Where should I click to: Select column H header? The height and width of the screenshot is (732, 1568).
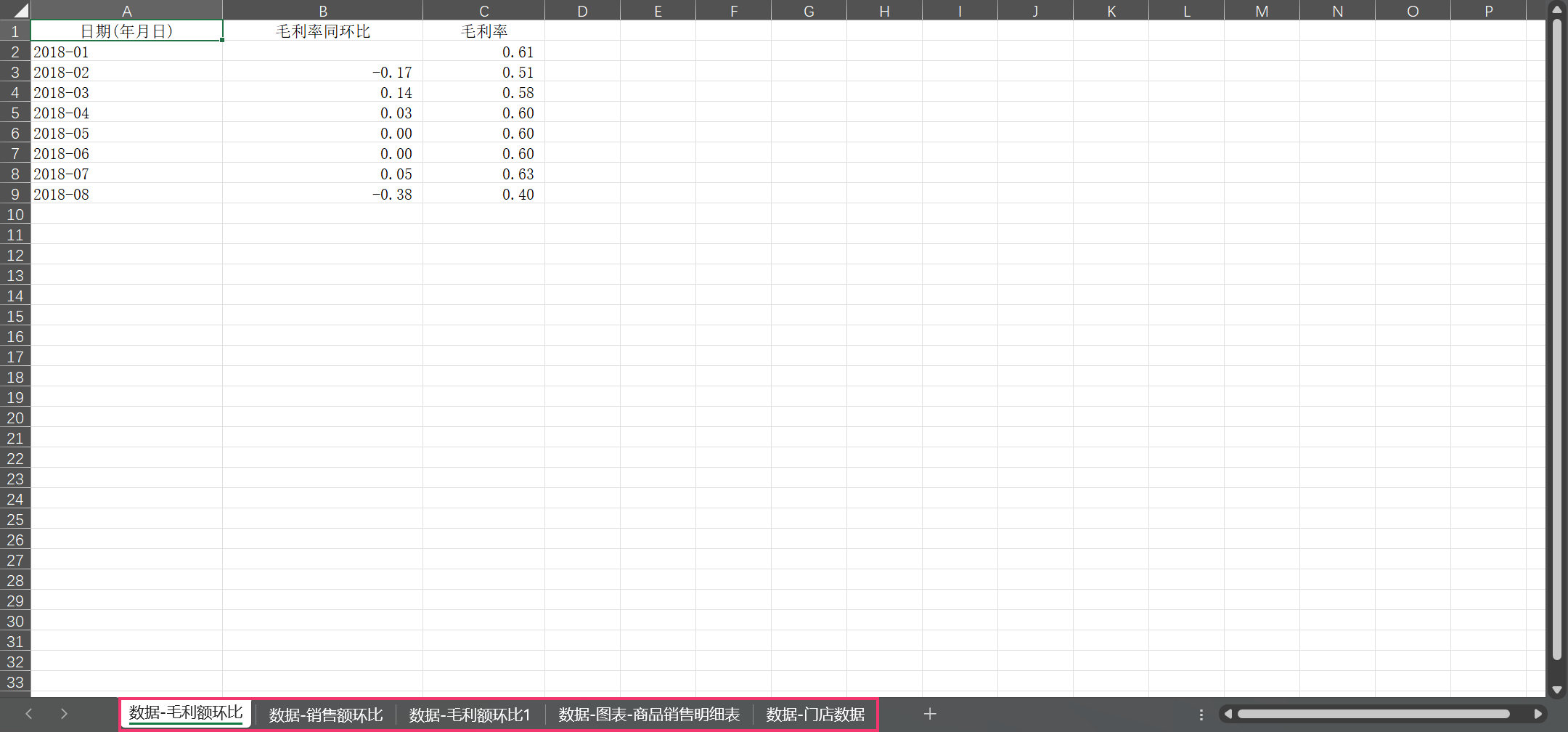tap(885, 10)
